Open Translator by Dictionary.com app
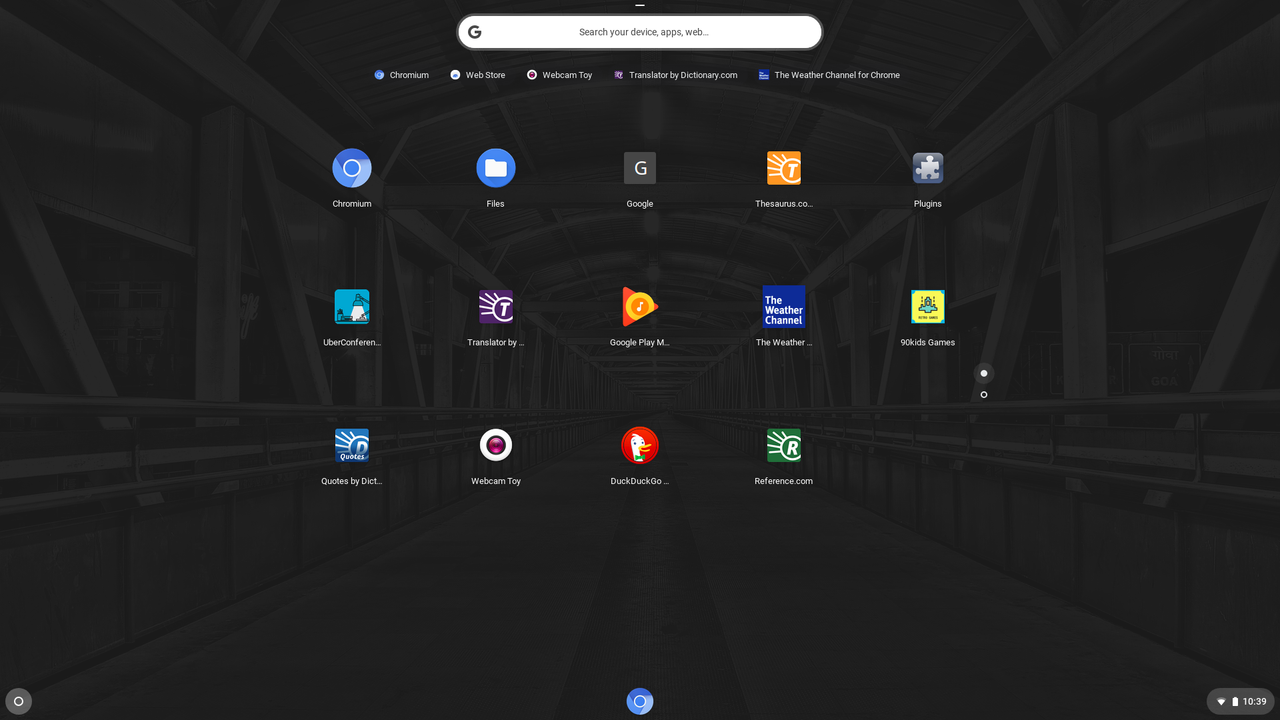The image size is (1280, 720). coord(495,306)
